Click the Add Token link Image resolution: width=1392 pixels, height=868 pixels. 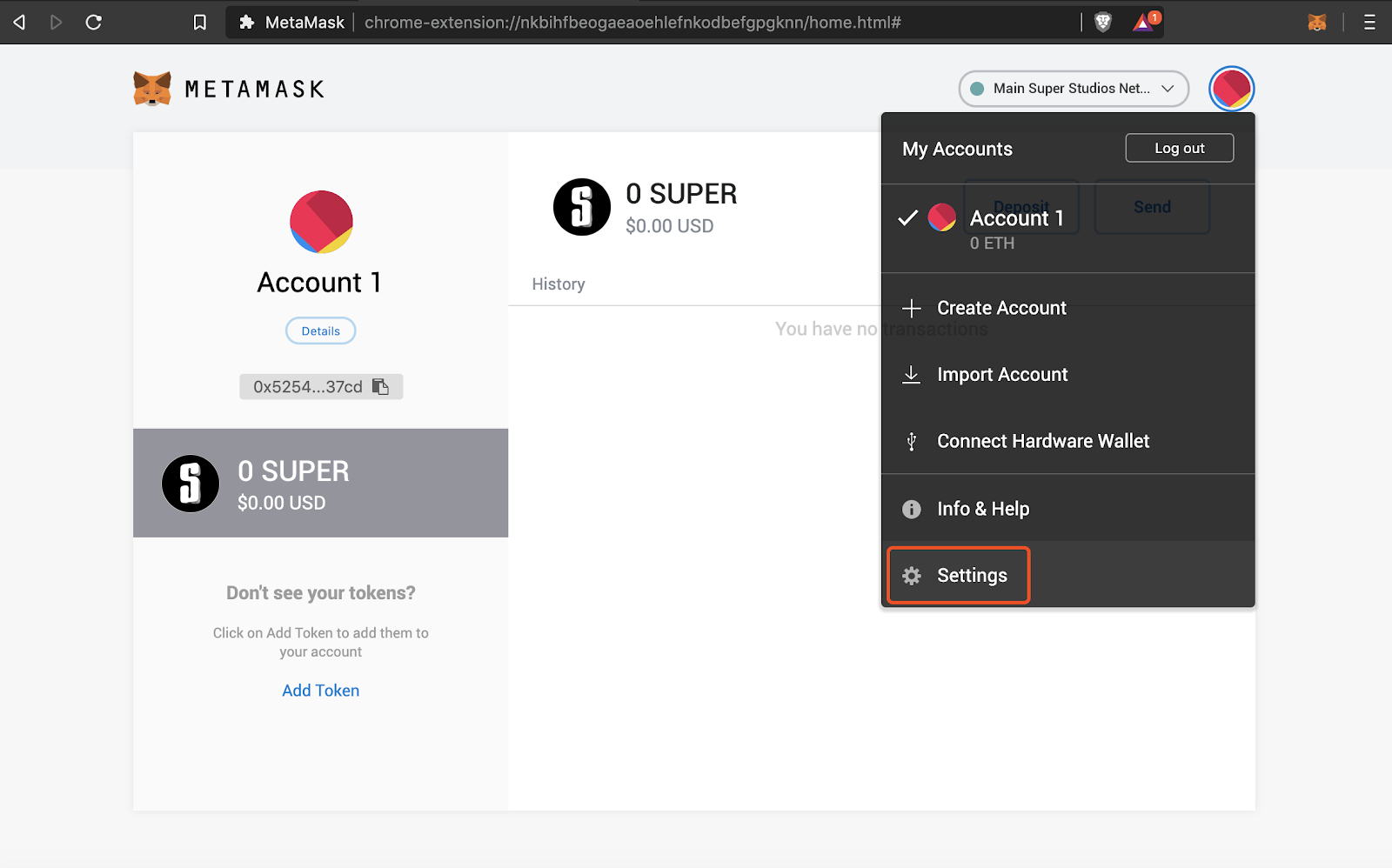pyautogui.click(x=320, y=691)
